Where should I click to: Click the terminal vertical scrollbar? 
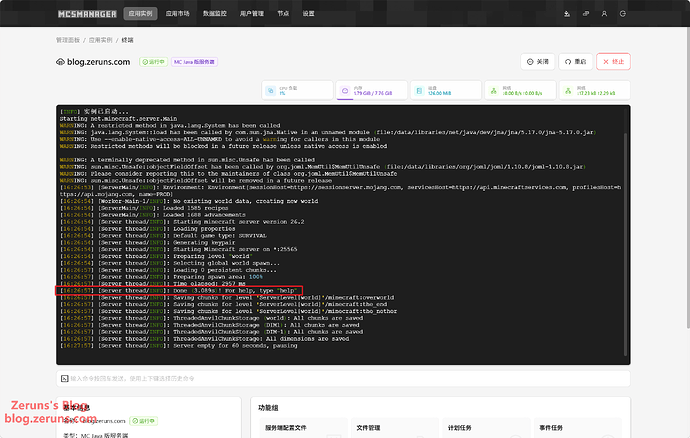tap(625, 244)
